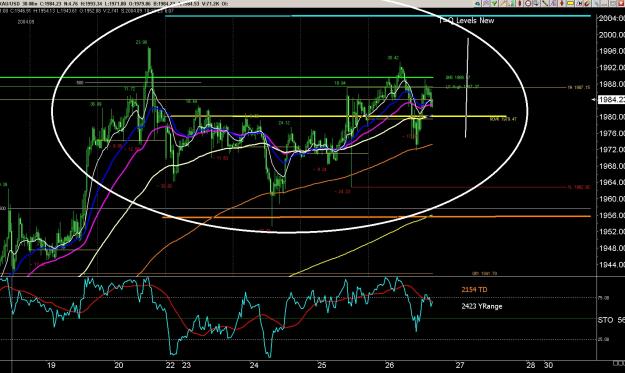Click the 2000.00 price axis label
The height and width of the screenshot is (373, 625).
click(611, 35)
